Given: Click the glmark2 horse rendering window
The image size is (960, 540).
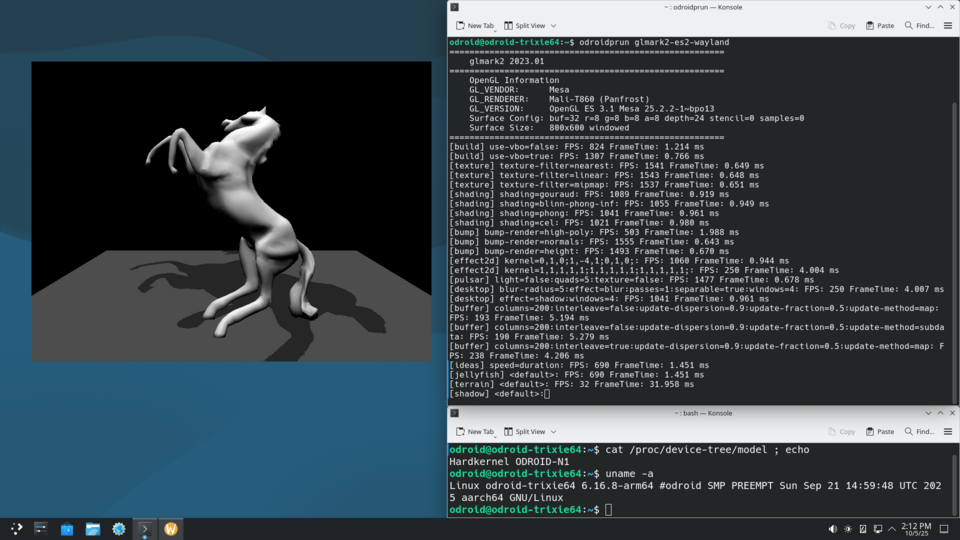Looking at the screenshot, I should pos(215,210).
